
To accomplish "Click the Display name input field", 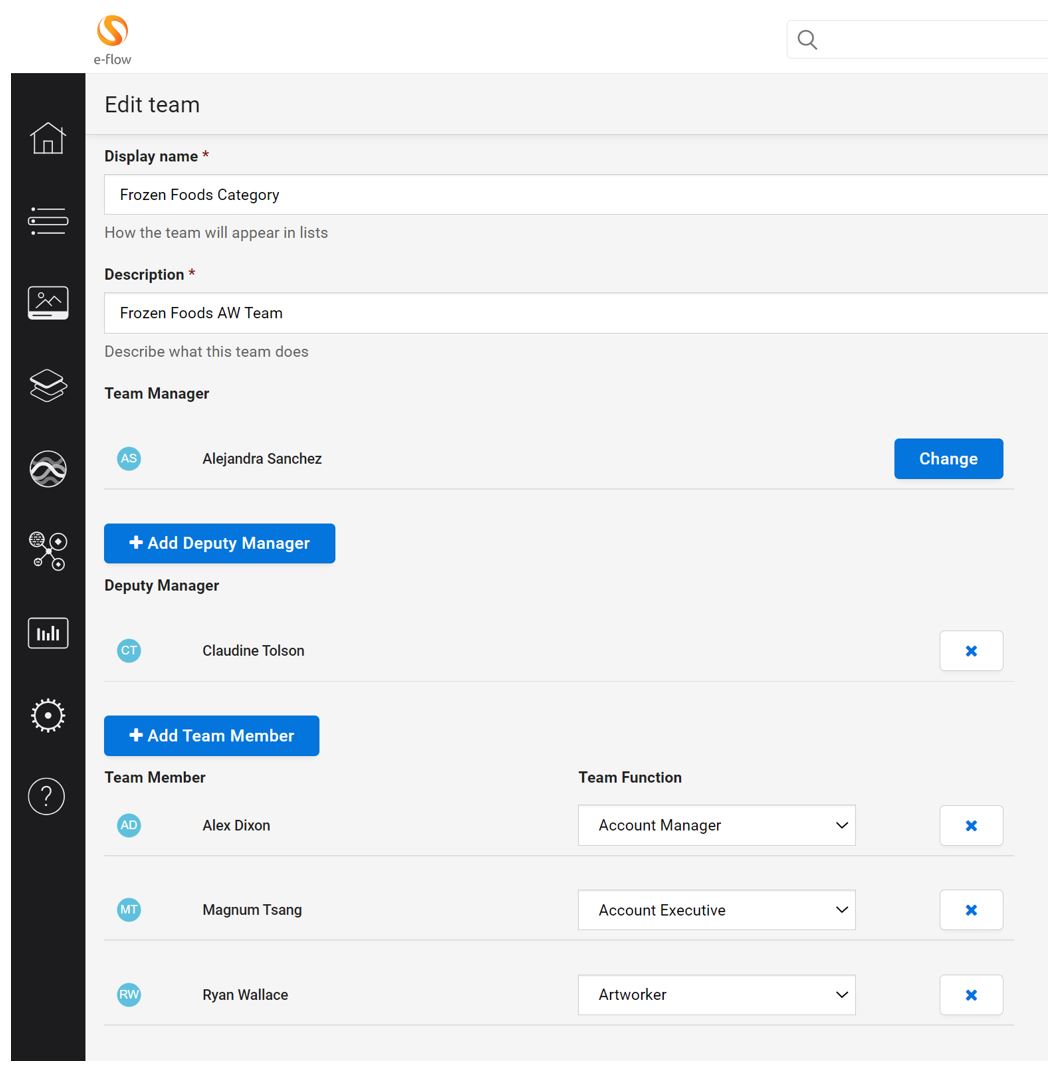I will coord(576,195).
